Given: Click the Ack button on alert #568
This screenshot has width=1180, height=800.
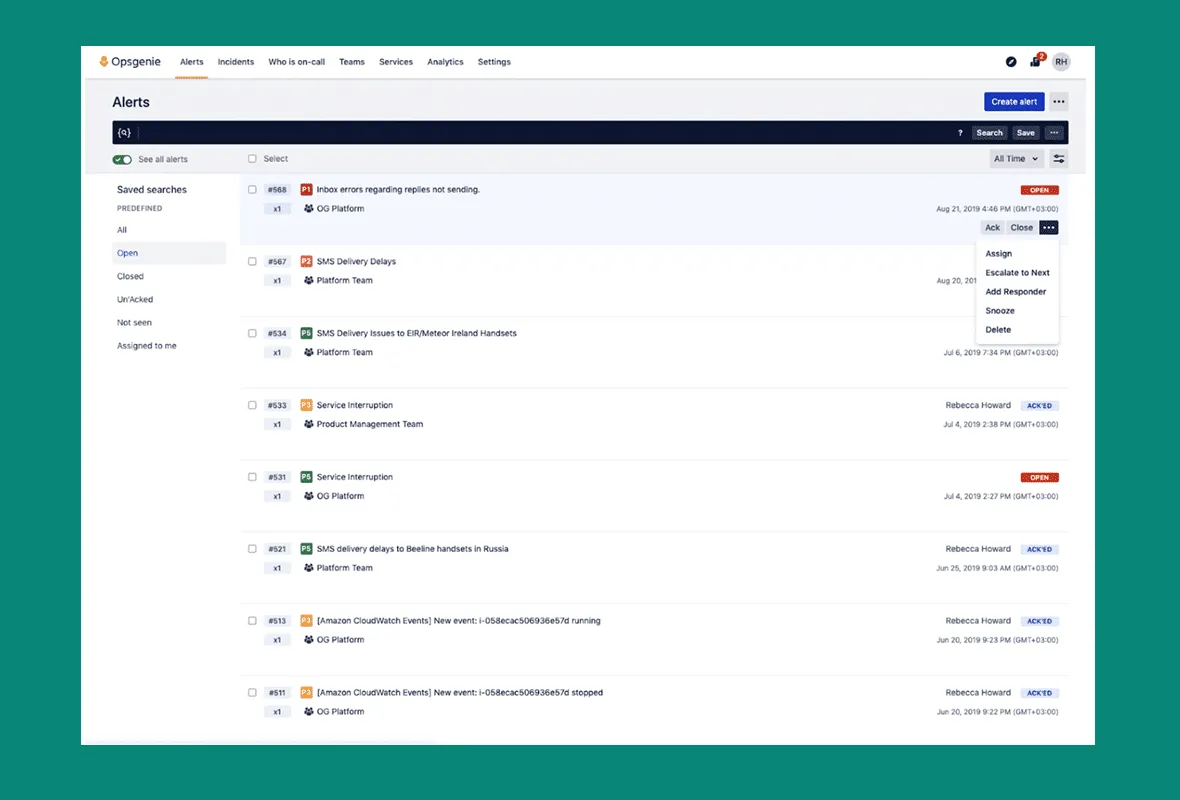Looking at the screenshot, I should (x=992, y=228).
